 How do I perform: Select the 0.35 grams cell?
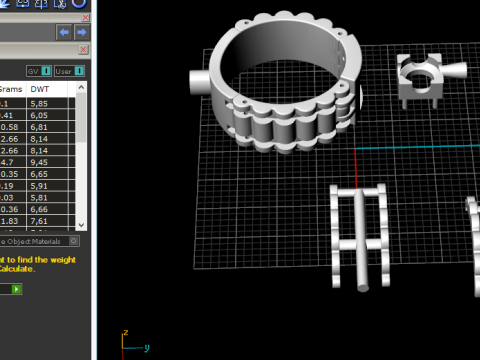click(13, 174)
